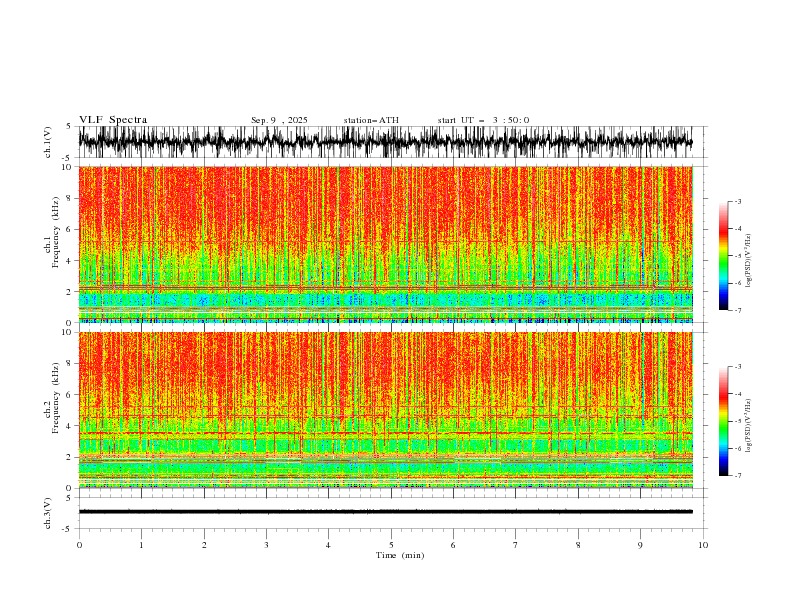Click the "ch.1(V)" waveform axis label

(48, 142)
